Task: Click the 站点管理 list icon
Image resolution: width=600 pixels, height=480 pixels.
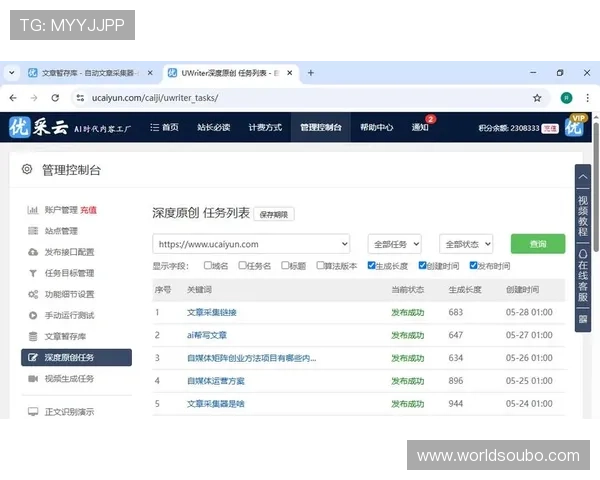Action: (x=33, y=231)
